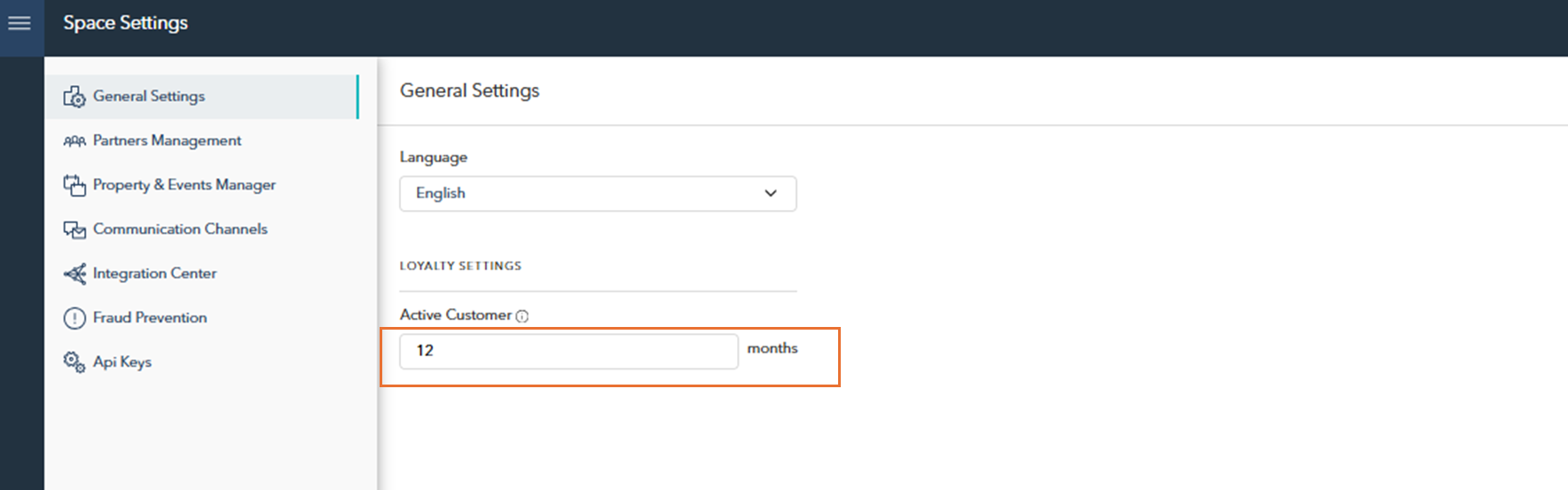This screenshot has height=490, width=1568.
Task: Open the Api Keys section
Action: pos(202,362)
